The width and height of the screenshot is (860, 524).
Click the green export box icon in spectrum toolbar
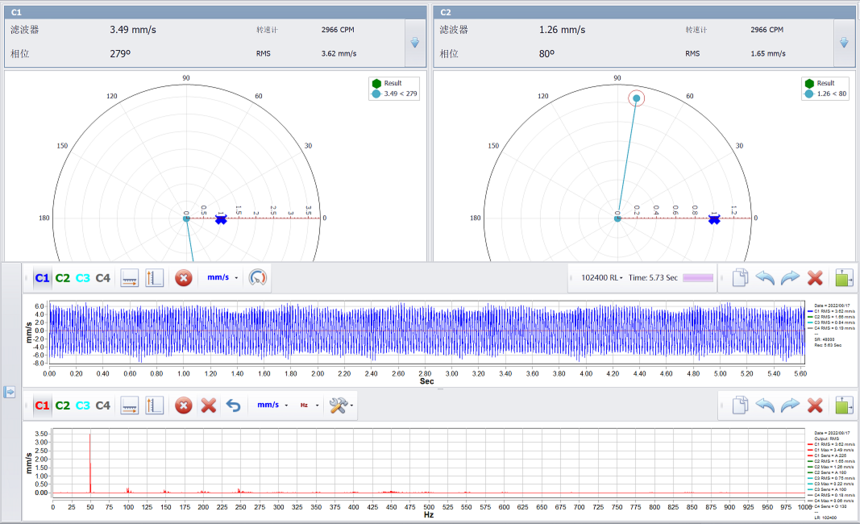[844, 405]
